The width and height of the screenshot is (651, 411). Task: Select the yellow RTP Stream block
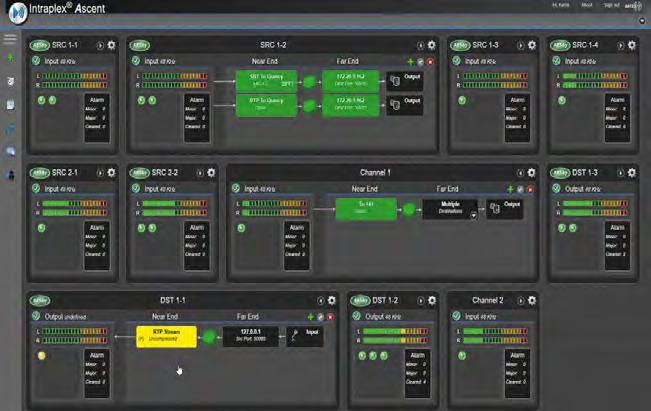pos(166,336)
